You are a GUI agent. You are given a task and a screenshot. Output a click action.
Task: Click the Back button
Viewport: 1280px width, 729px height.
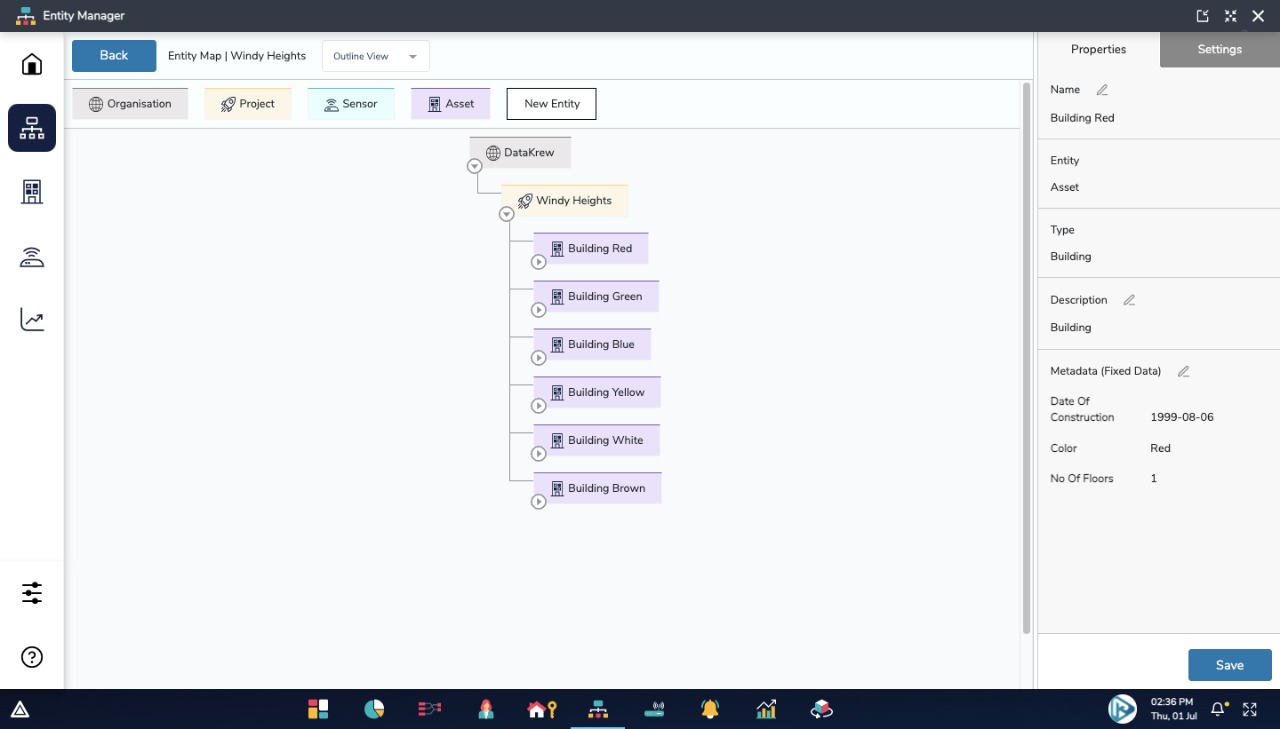pyautogui.click(x=114, y=56)
